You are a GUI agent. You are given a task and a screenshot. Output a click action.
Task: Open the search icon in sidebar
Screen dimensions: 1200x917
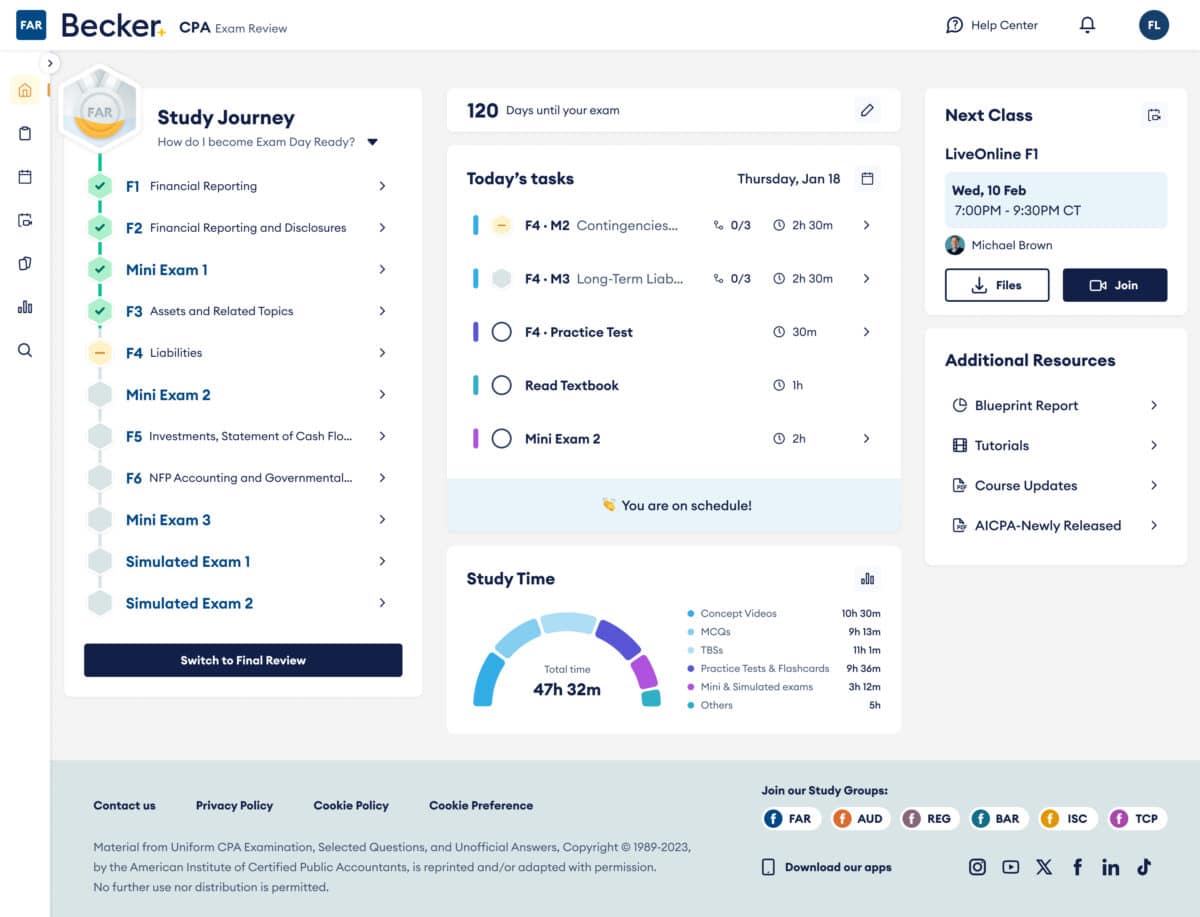click(25, 350)
